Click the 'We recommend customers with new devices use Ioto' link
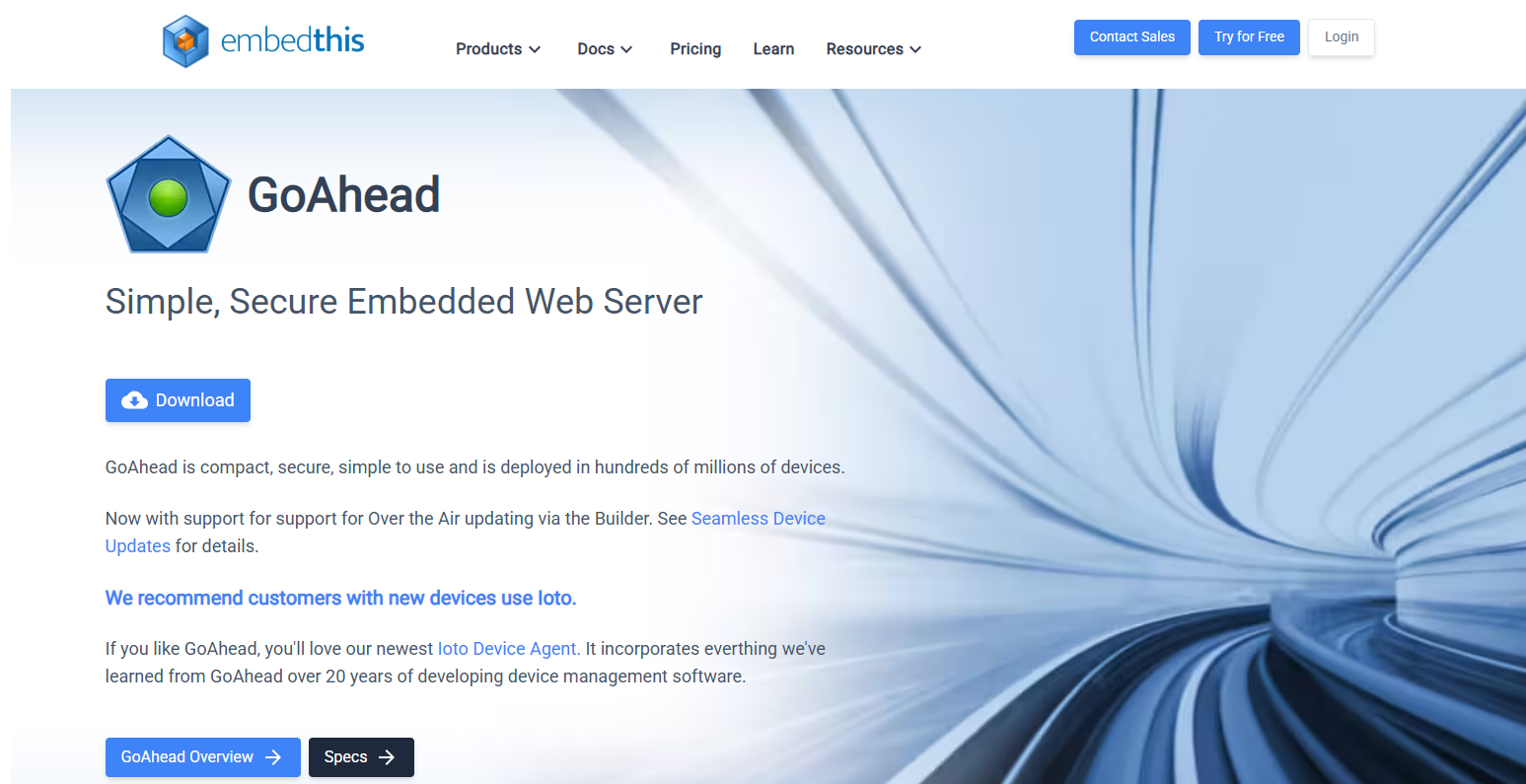1526x784 pixels. click(x=341, y=599)
